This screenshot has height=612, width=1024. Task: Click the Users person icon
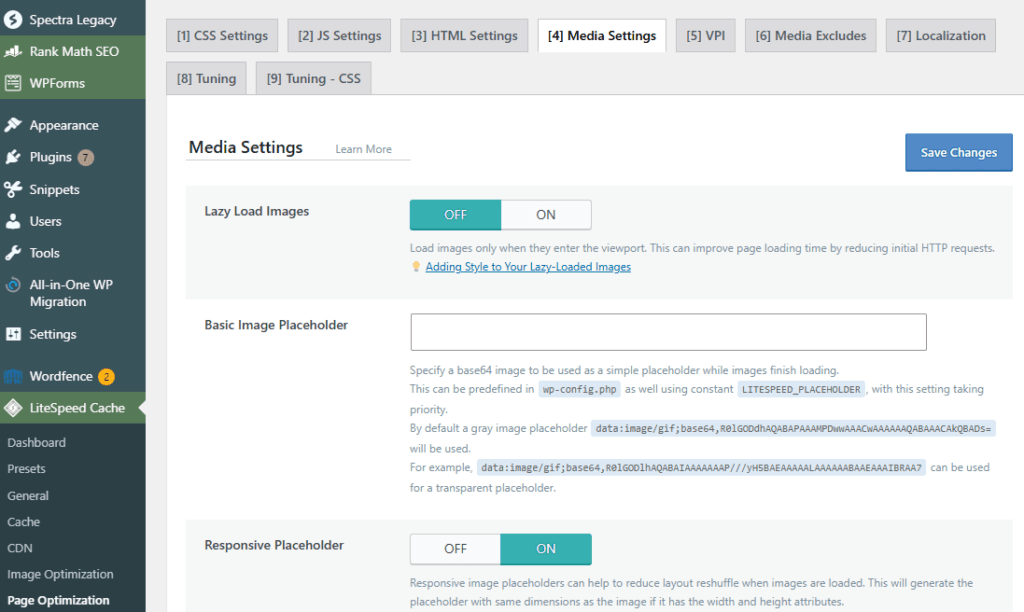pos(13,221)
